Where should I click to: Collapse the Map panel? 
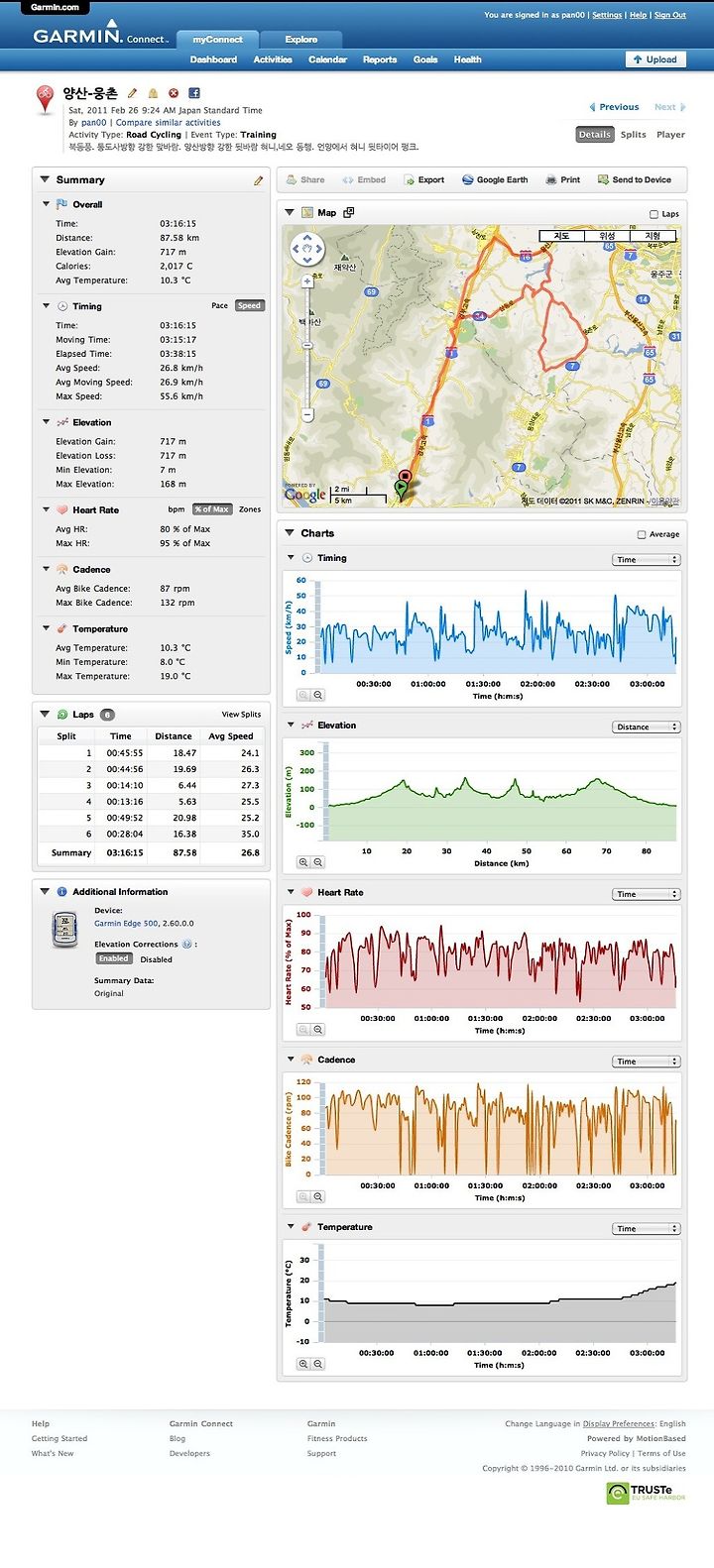click(290, 212)
